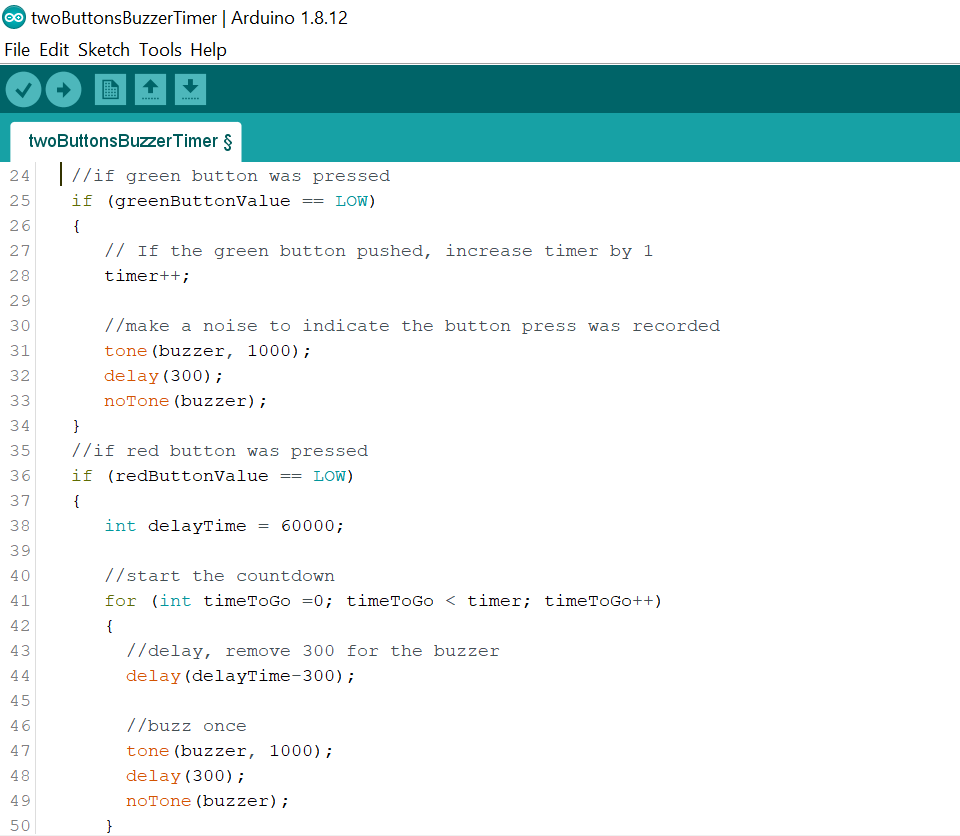The height and width of the screenshot is (836, 960).
Task: Open the Edit menu
Action: 54,50
